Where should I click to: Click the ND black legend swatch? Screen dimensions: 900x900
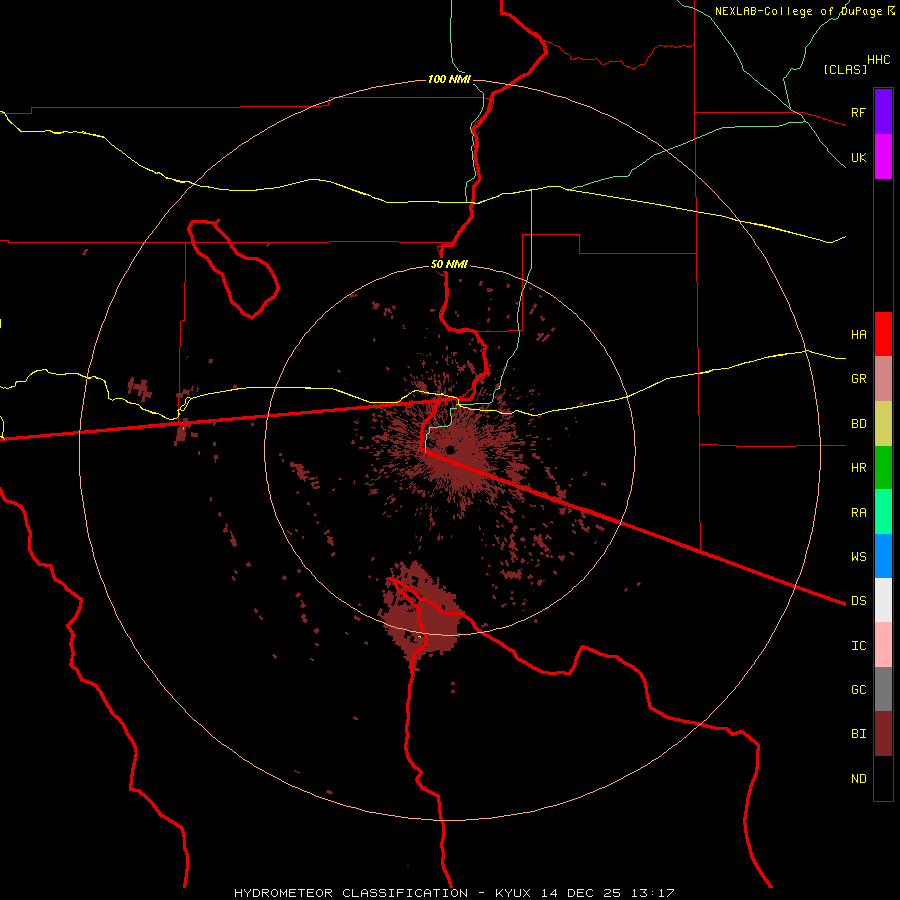883,778
